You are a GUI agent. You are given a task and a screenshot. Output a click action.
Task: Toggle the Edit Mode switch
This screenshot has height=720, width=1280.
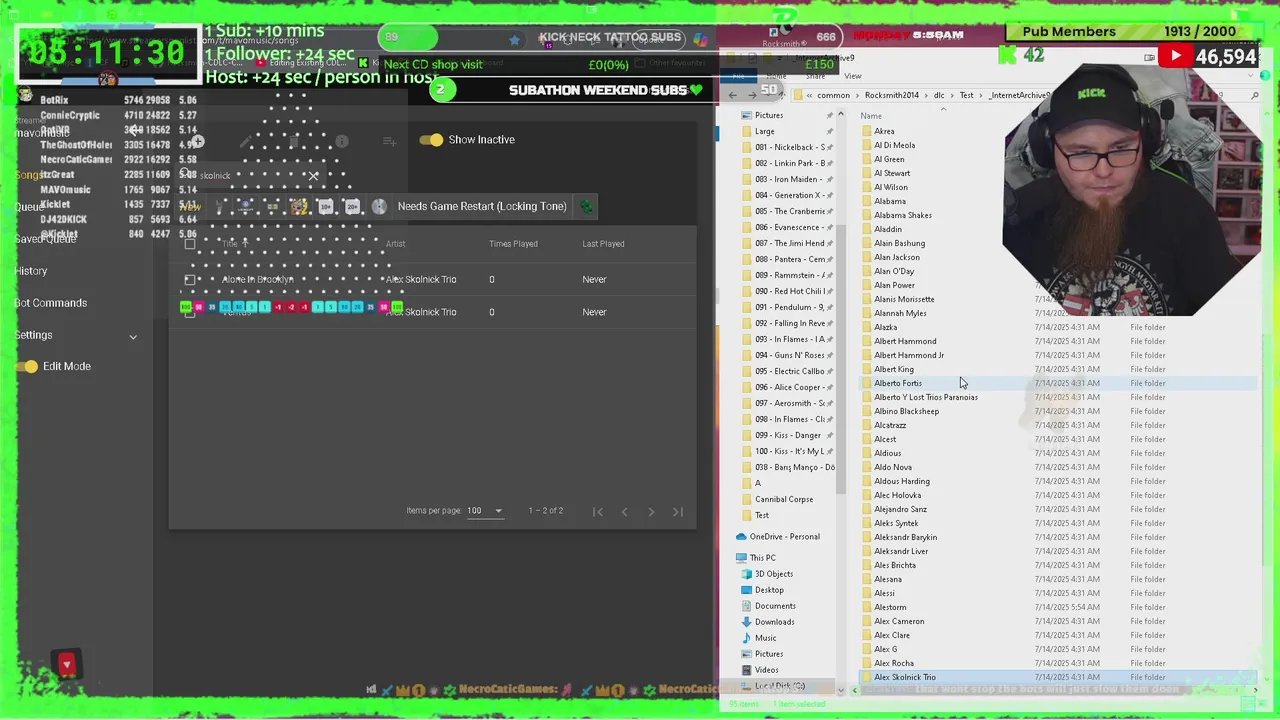pyautogui.click(x=26, y=366)
